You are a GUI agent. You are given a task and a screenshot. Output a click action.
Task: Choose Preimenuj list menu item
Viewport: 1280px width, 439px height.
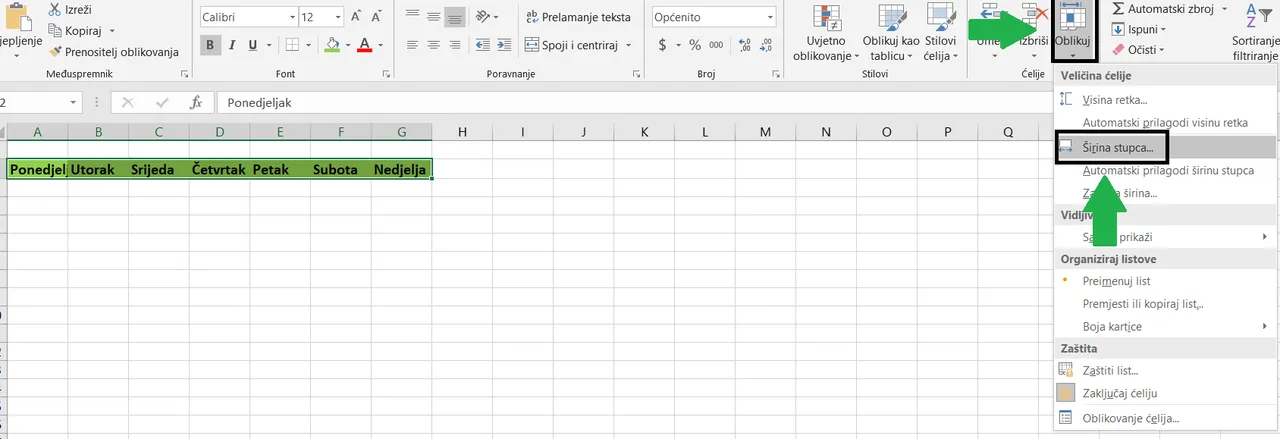coord(1166,281)
